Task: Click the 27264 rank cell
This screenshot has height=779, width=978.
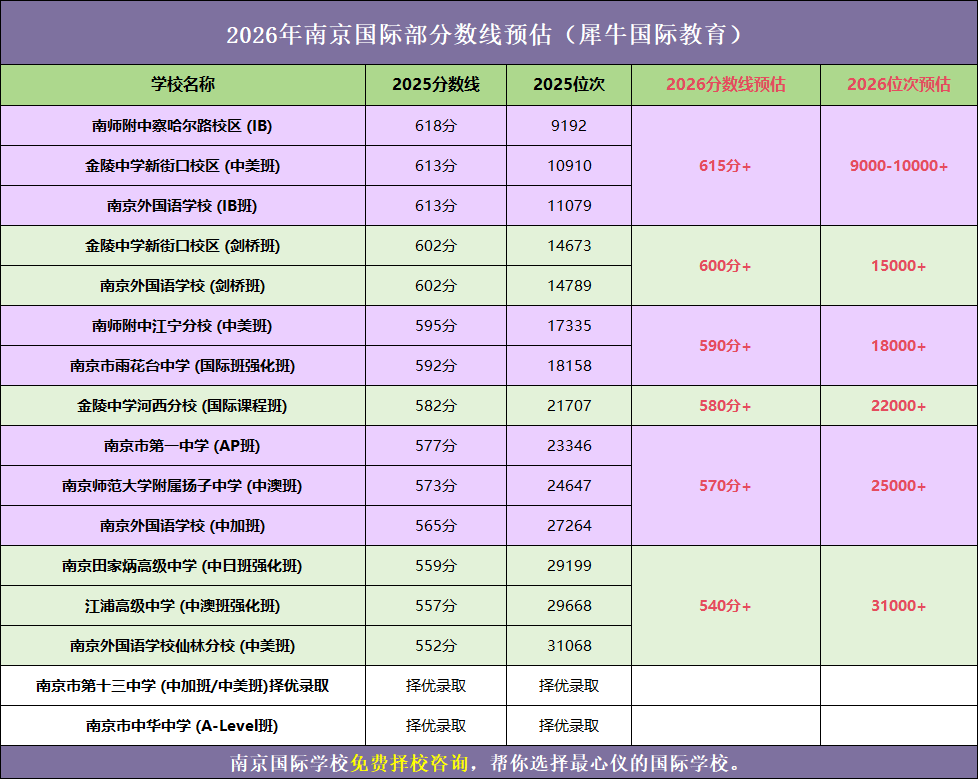Action: pyautogui.click(x=569, y=526)
